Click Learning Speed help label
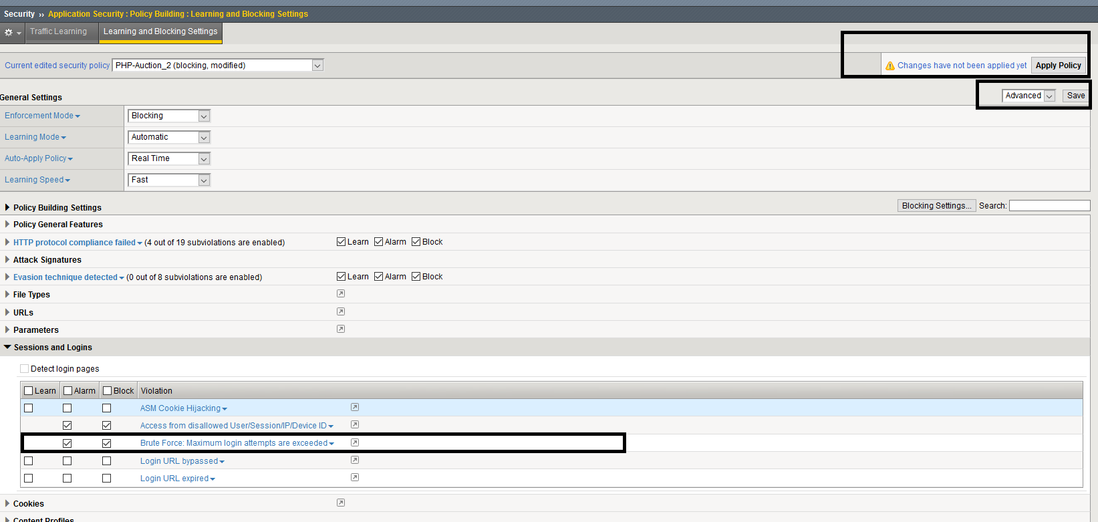 34,180
